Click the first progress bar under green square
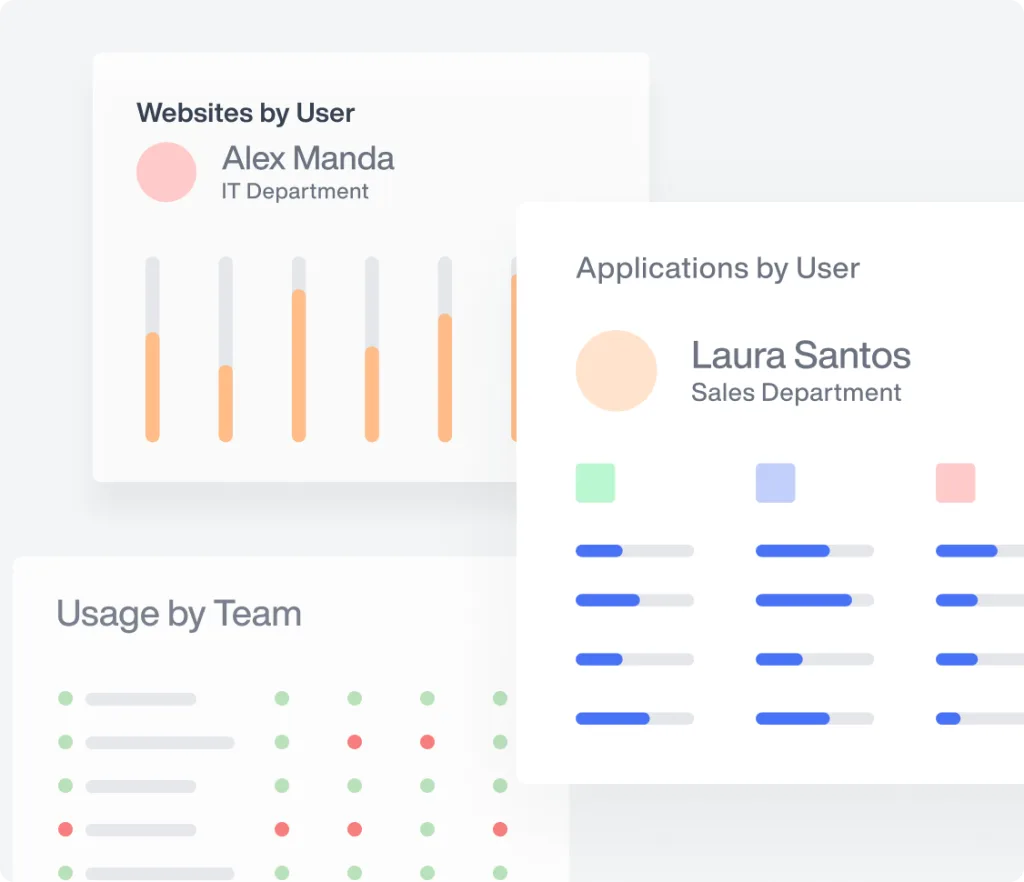Image resolution: width=1024 pixels, height=882 pixels. tap(634, 551)
